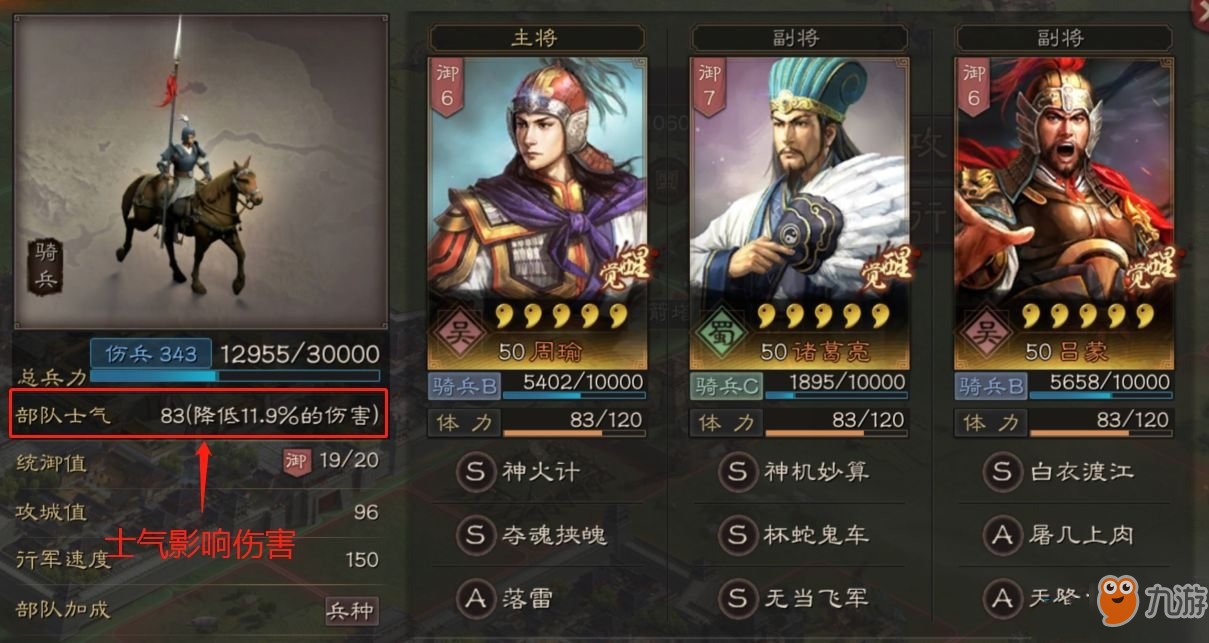Open the 无当飞军 skill details

pos(795,598)
